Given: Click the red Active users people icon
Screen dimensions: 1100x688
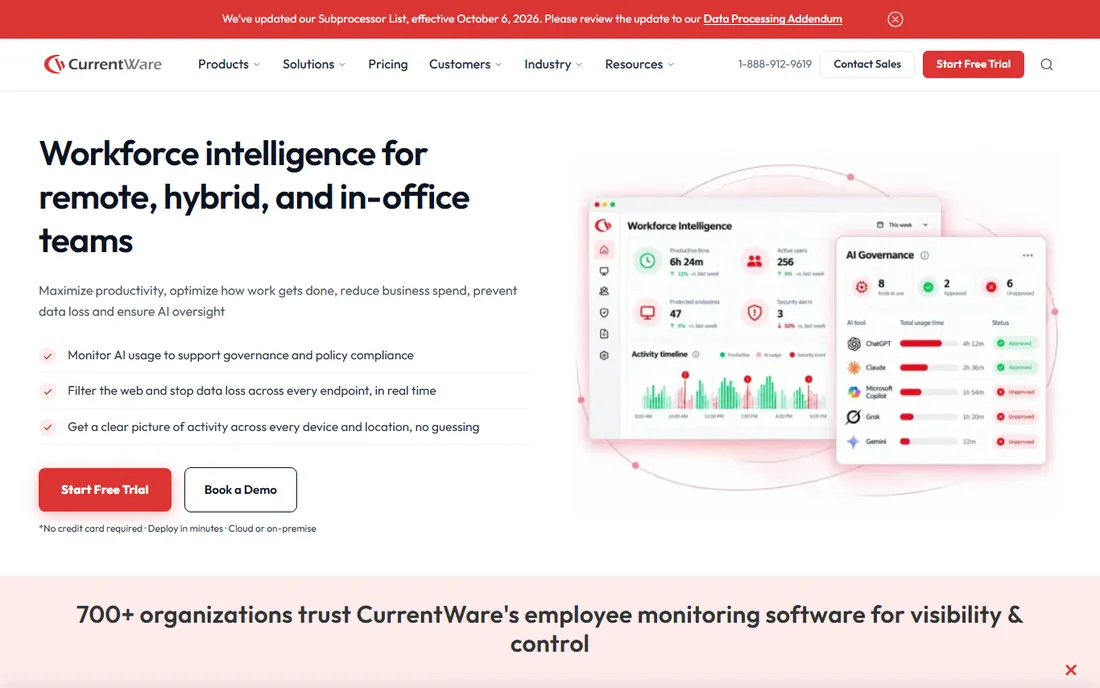Looking at the screenshot, I should (x=754, y=261).
